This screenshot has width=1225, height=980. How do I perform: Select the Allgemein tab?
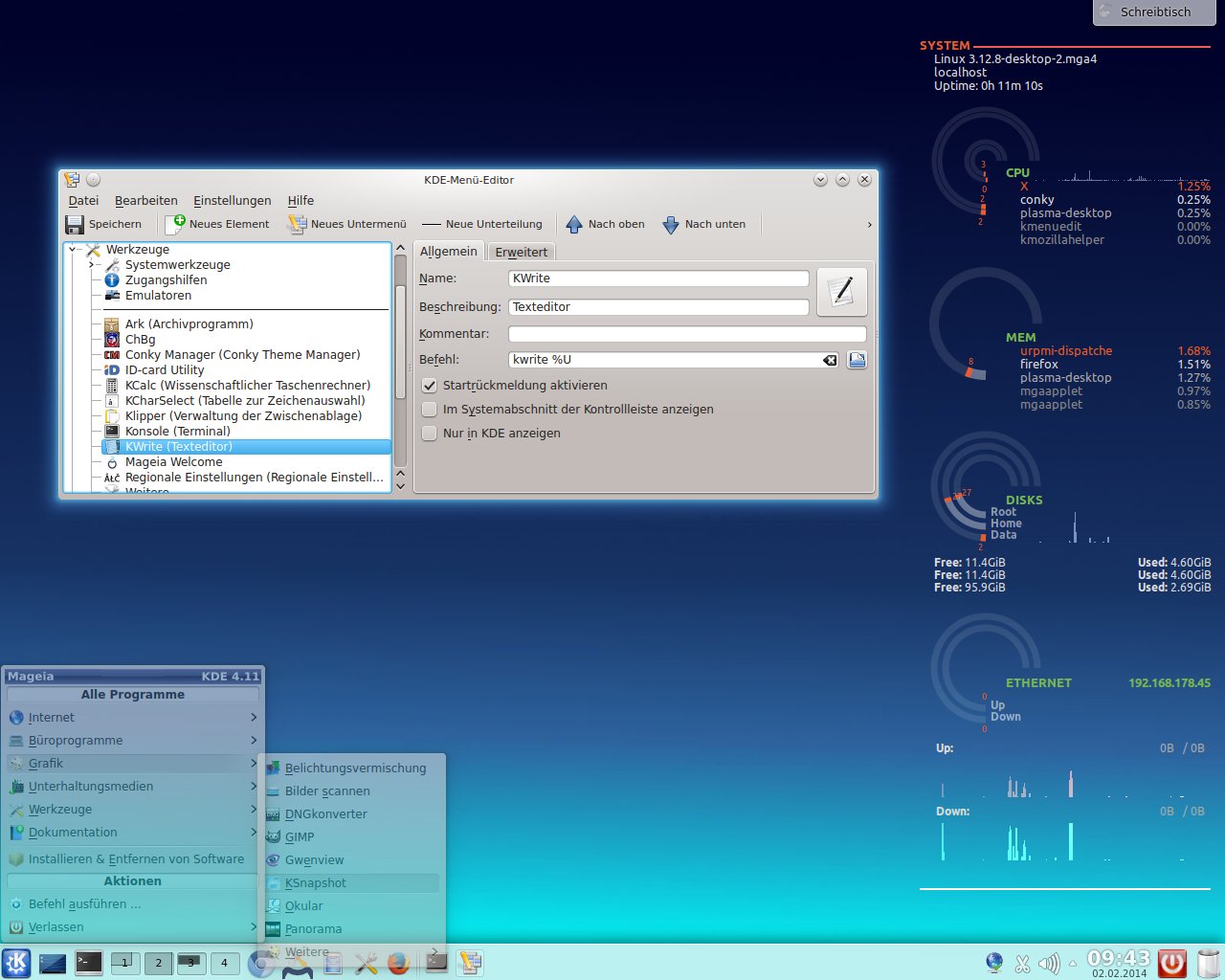coord(449,252)
